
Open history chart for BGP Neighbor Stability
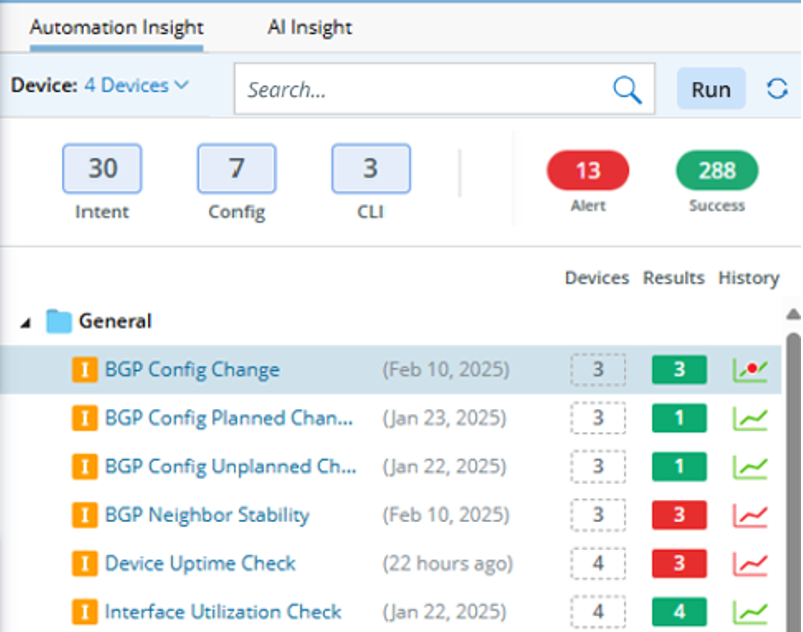coord(749,516)
